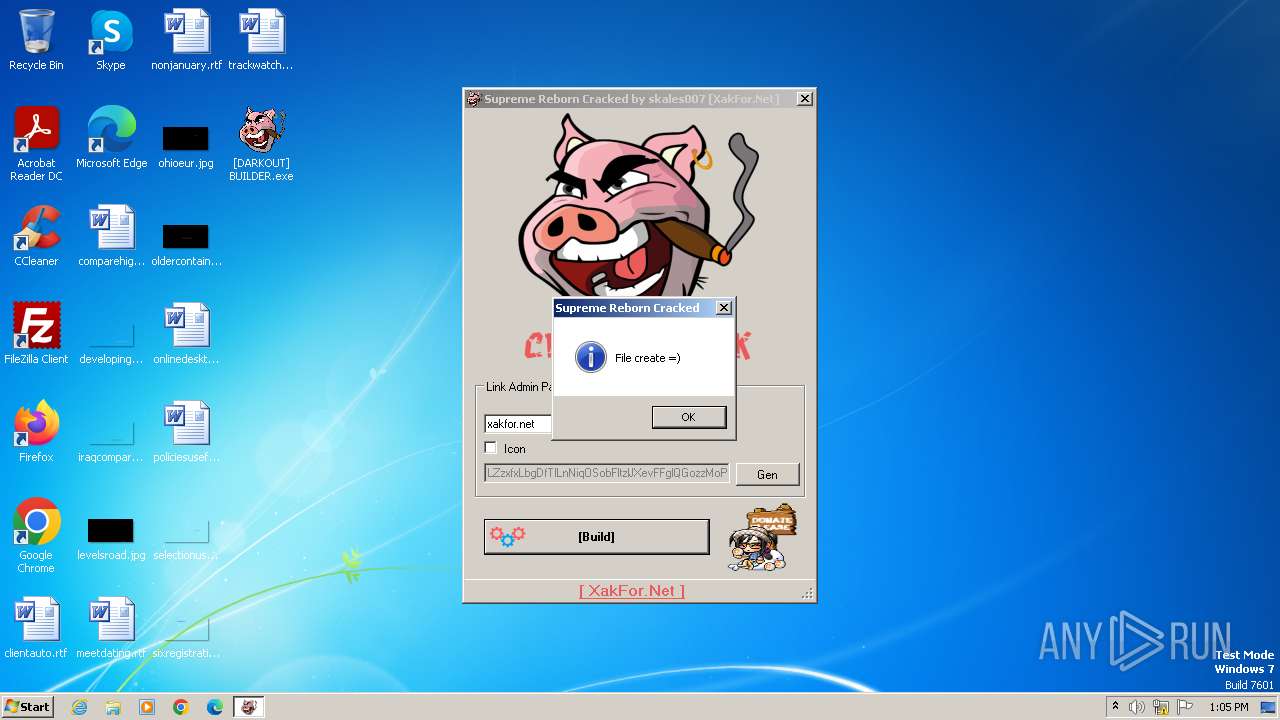1280x720 pixels.
Task: Select the trackwatch document icon
Action: coord(261,40)
